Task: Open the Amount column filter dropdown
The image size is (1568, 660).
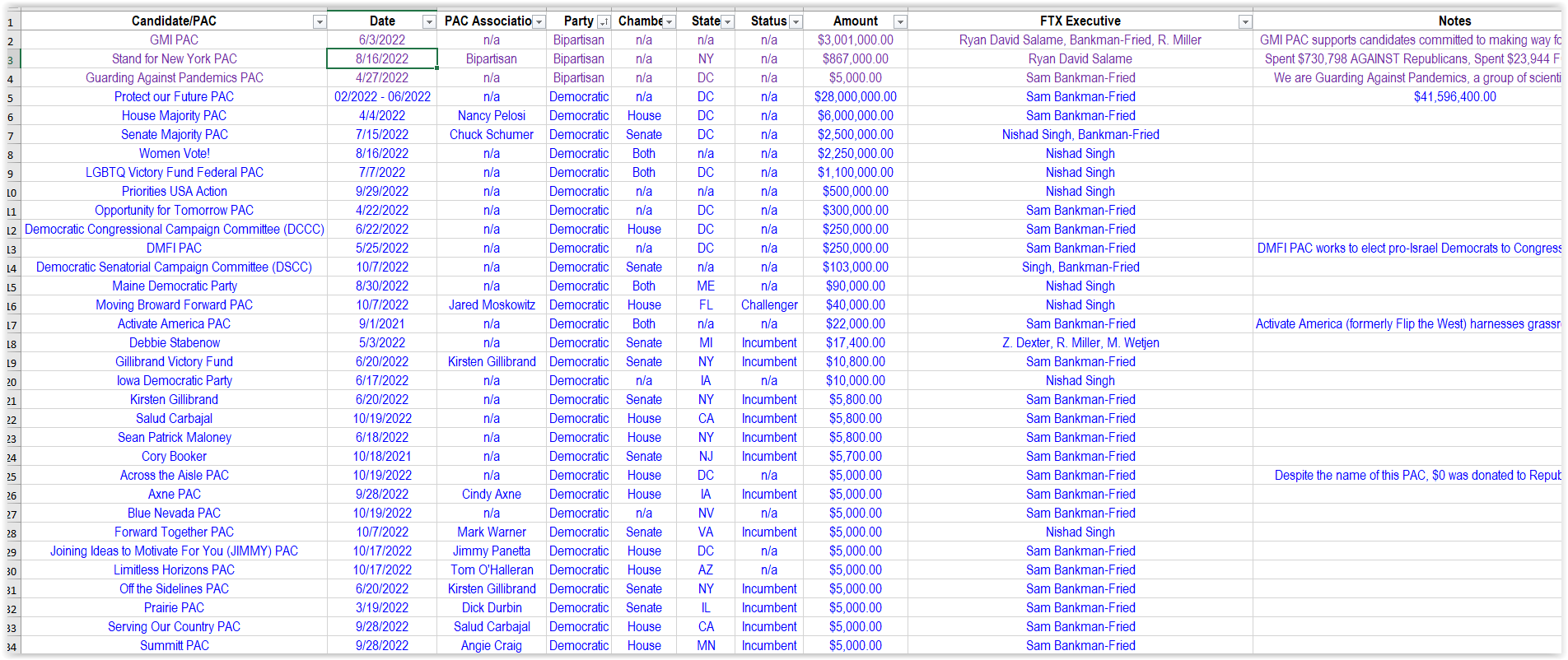Action: click(901, 22)
